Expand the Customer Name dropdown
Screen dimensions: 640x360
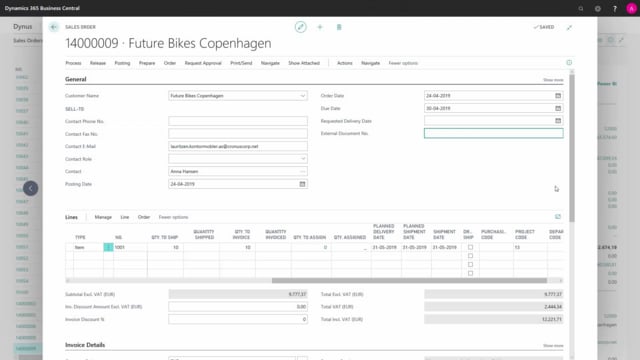coord(302,96)
